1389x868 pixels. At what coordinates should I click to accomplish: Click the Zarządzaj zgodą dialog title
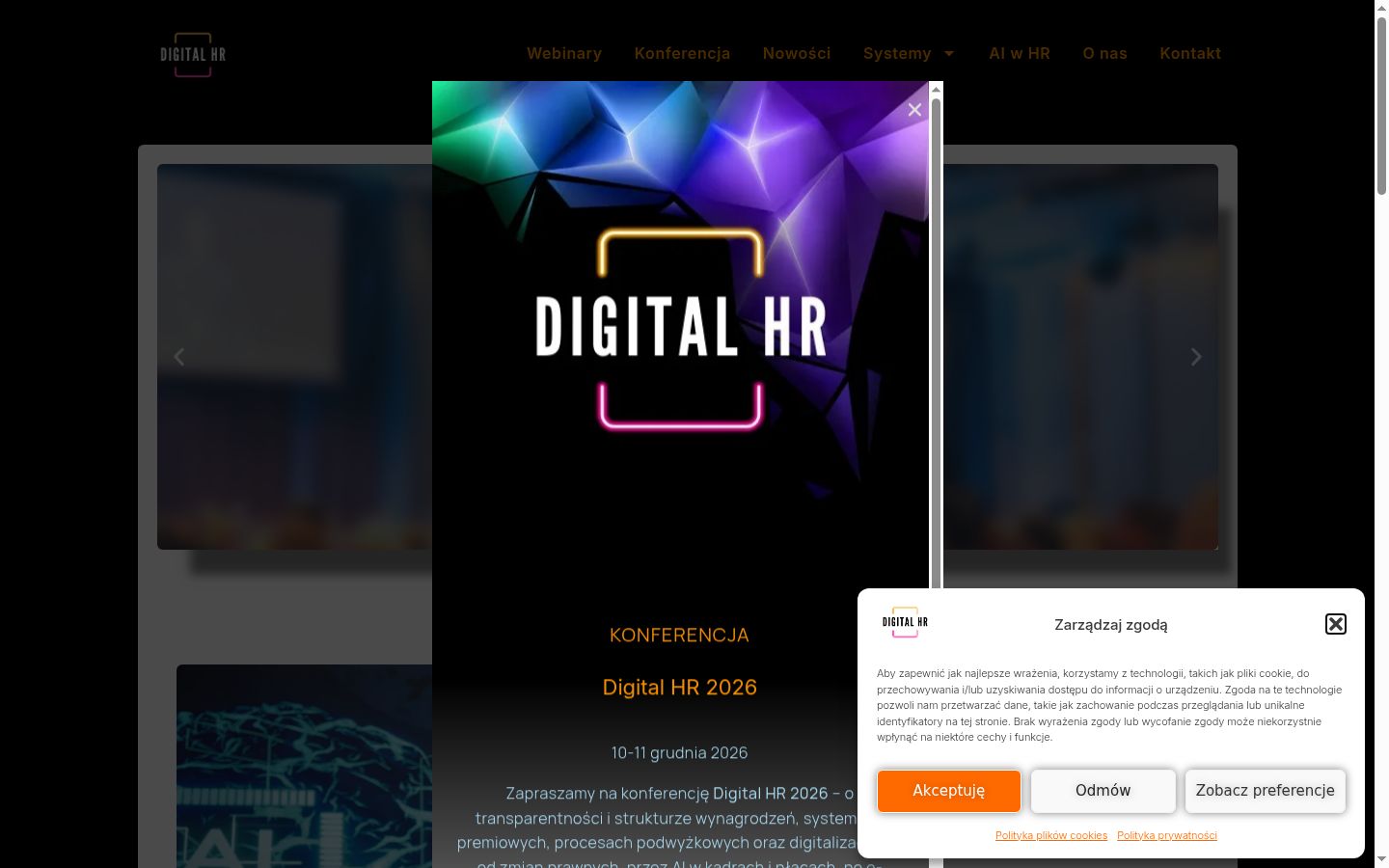coord(1111,625)
